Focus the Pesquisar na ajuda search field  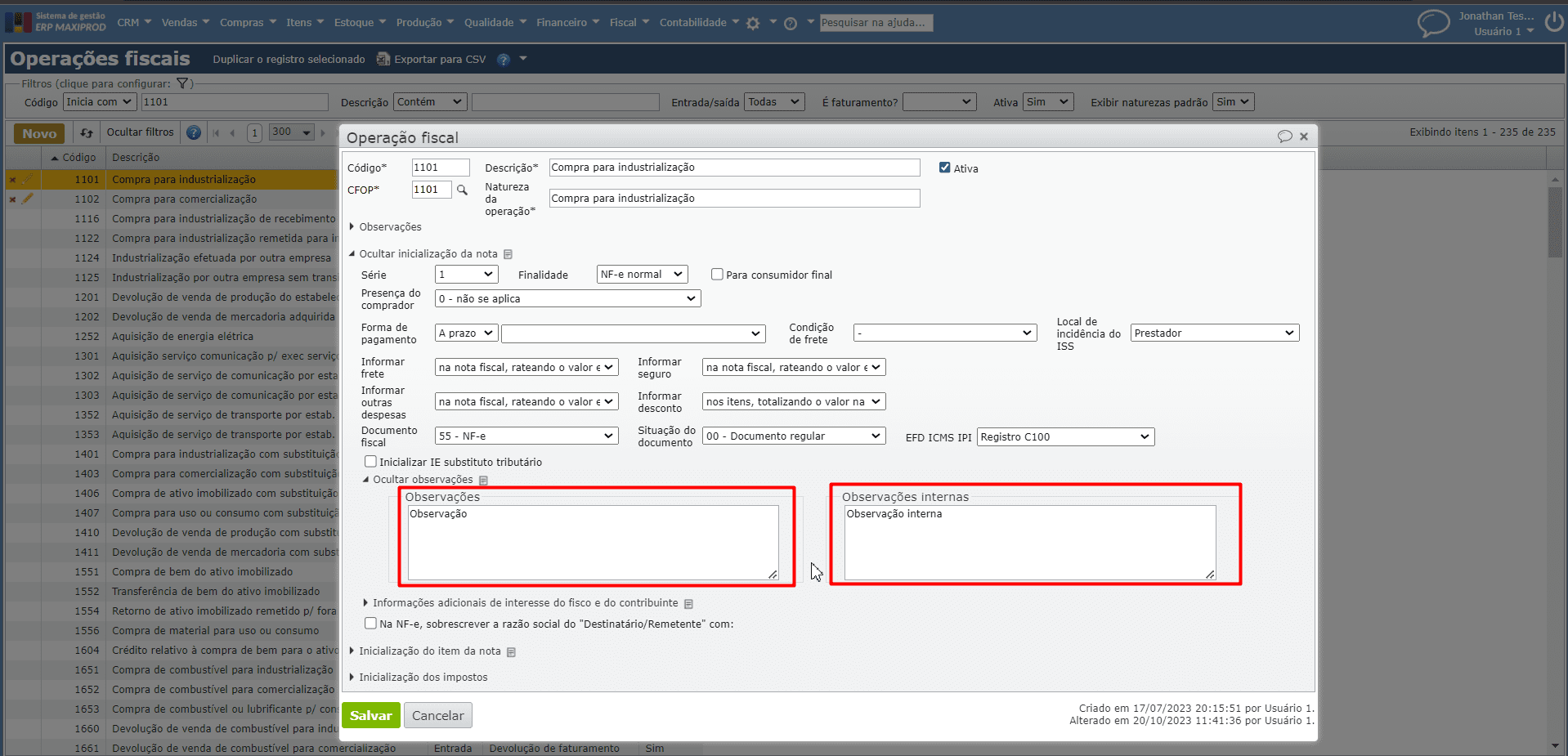click(876, 23)
